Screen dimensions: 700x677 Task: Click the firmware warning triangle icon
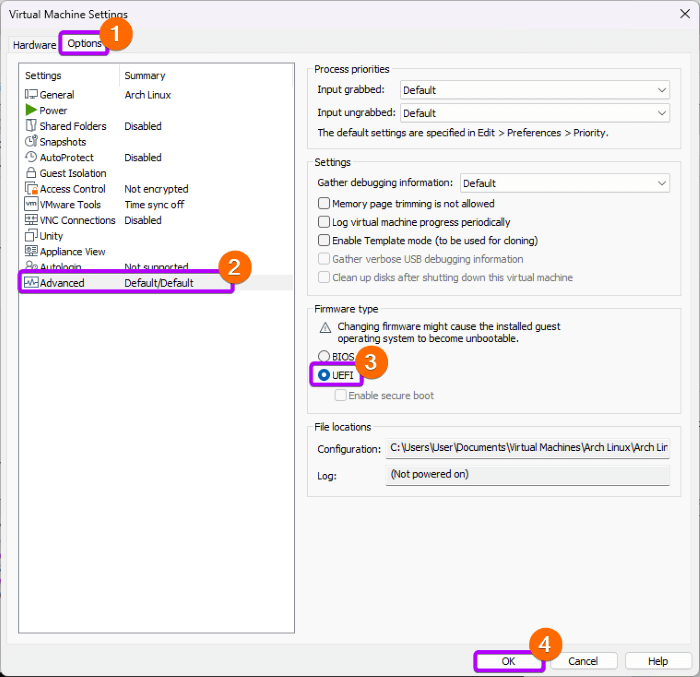click(325, 328)
